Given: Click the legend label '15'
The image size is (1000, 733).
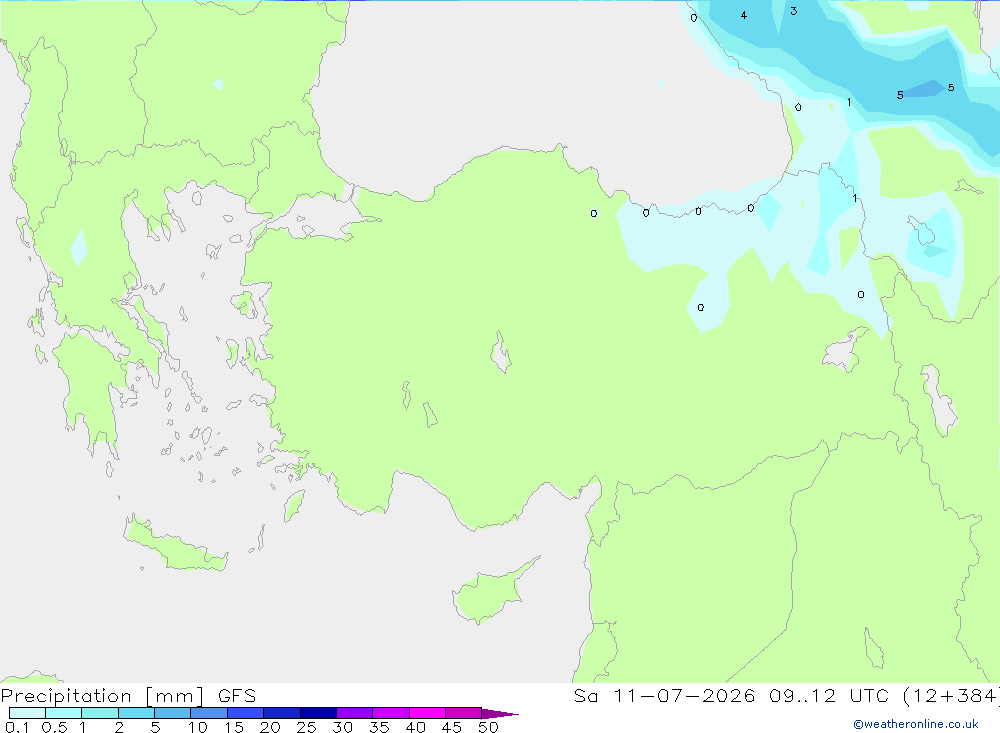Looking at the screenshot, I should click(234, 727).
